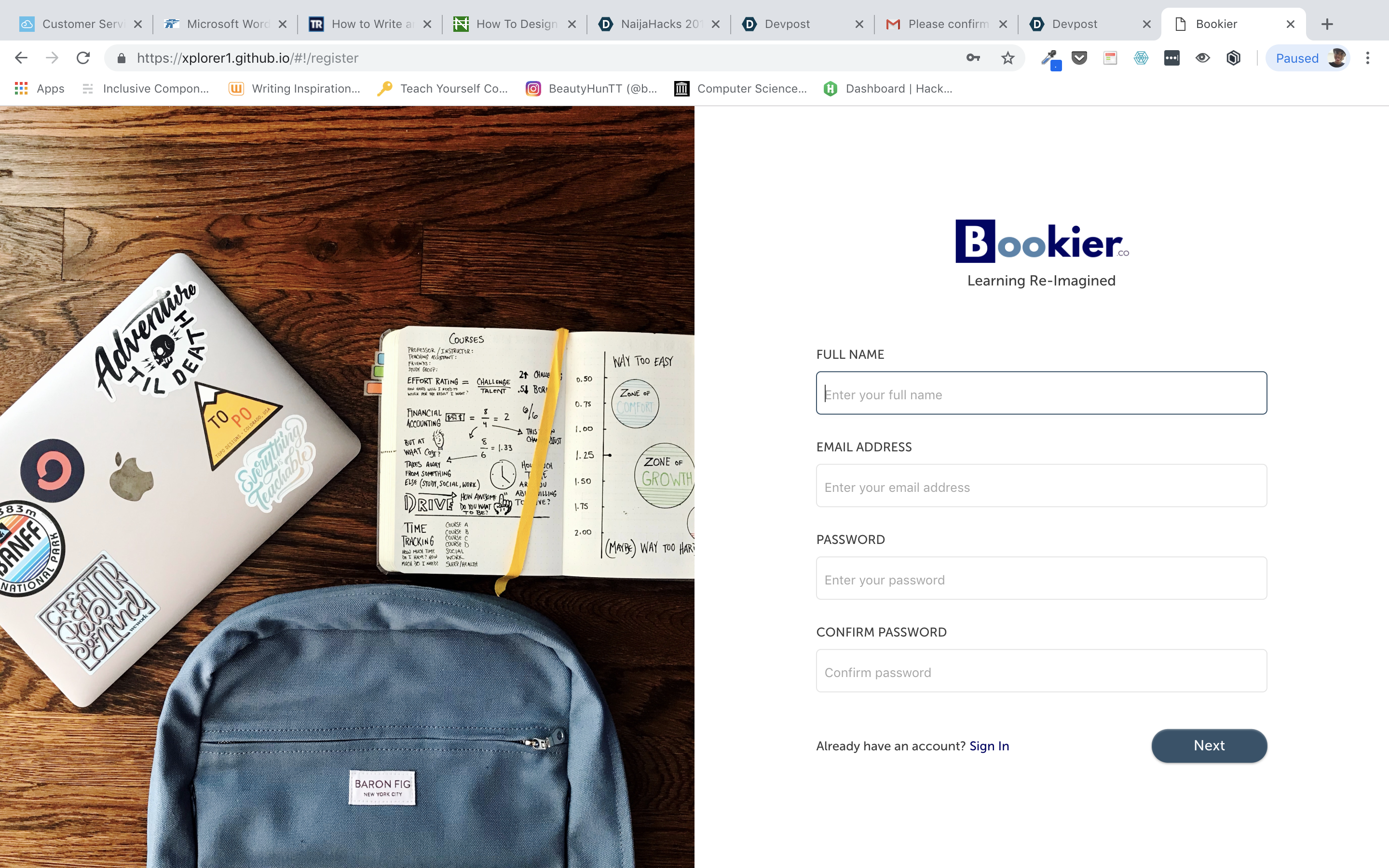Open the Chrome three-dot menu
The image size is (1389, 868).
pos(1367,58)
